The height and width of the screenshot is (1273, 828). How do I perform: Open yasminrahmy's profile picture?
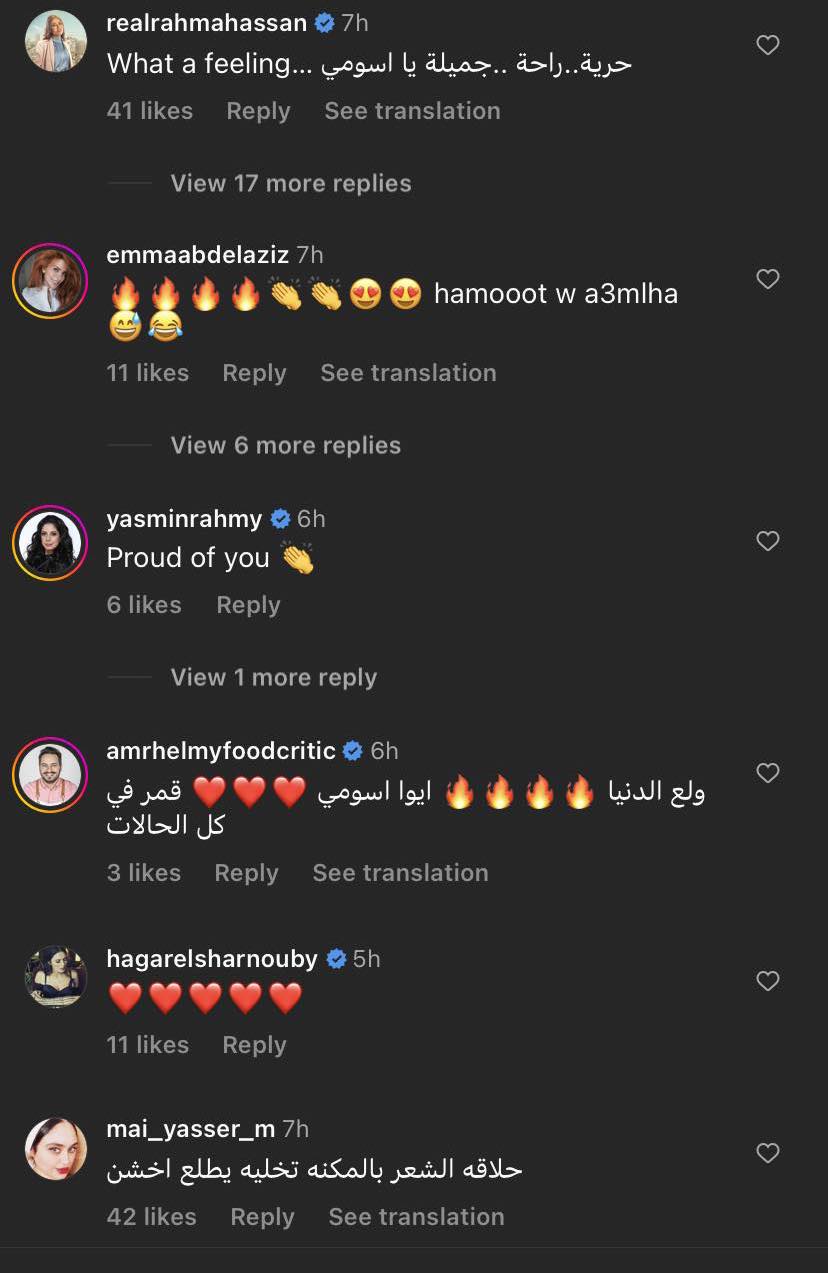(x=50, y=543)
